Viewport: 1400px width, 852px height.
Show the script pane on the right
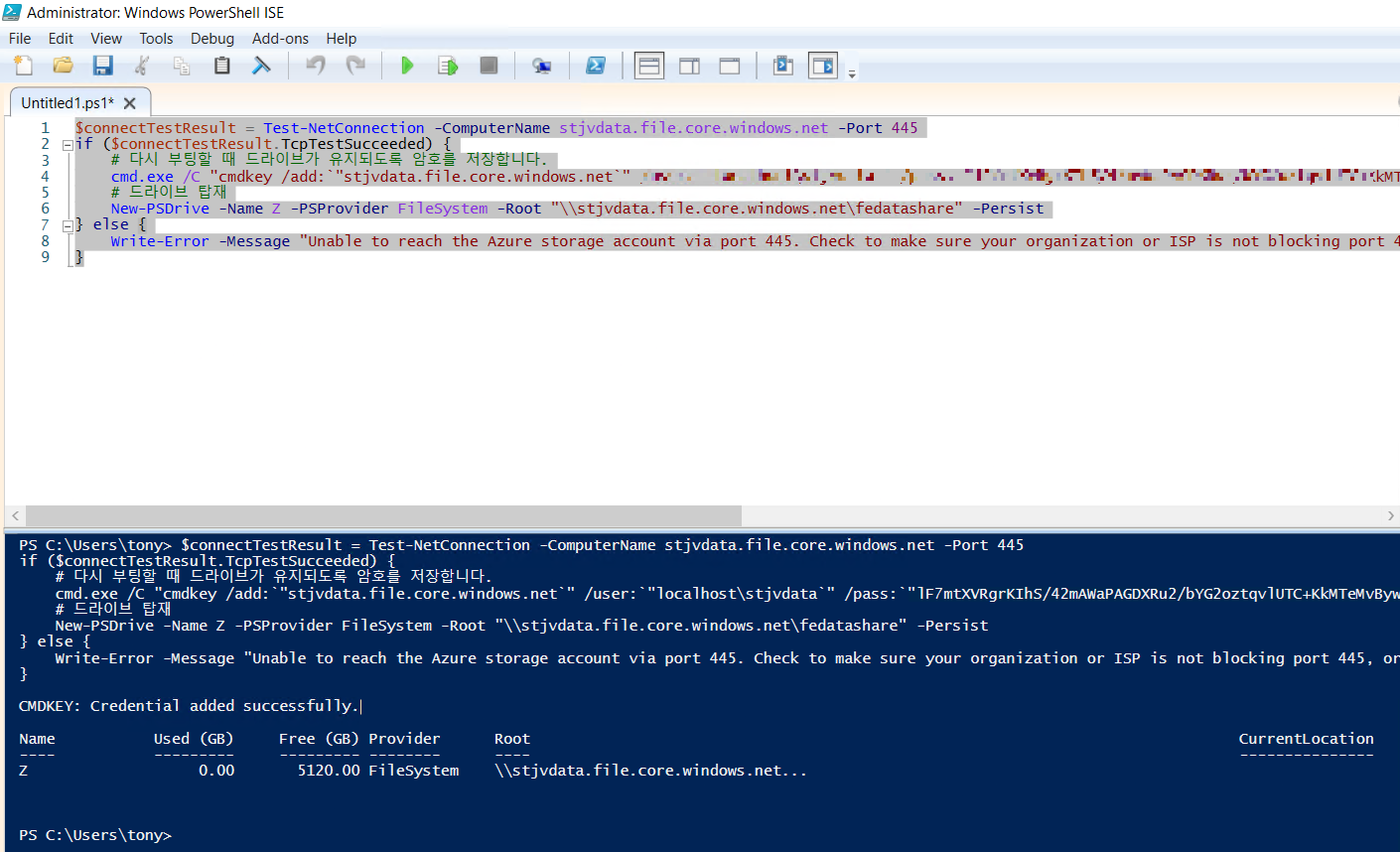pyautogui.click(x=689, y=66)
